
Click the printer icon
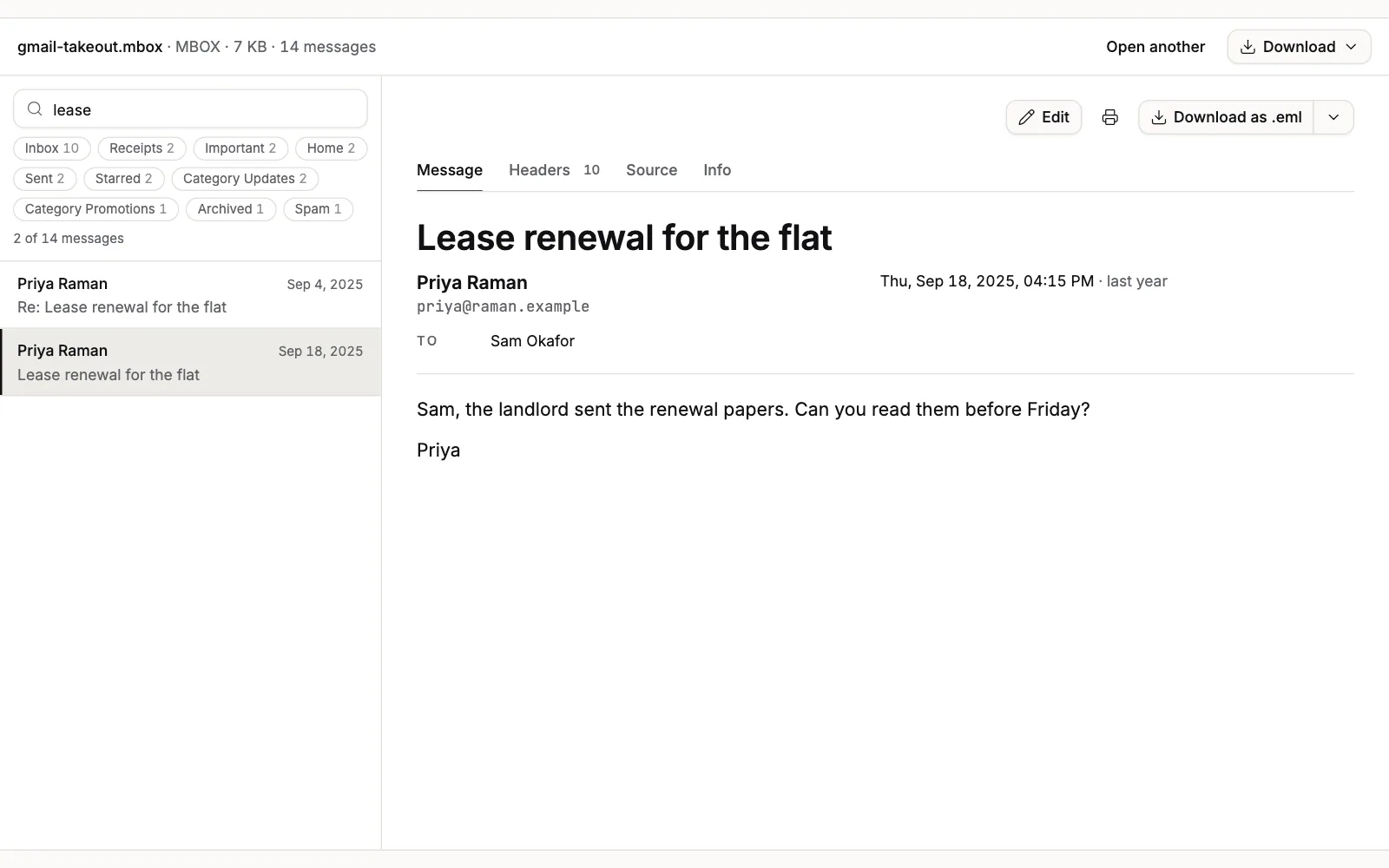(1109, 117)
